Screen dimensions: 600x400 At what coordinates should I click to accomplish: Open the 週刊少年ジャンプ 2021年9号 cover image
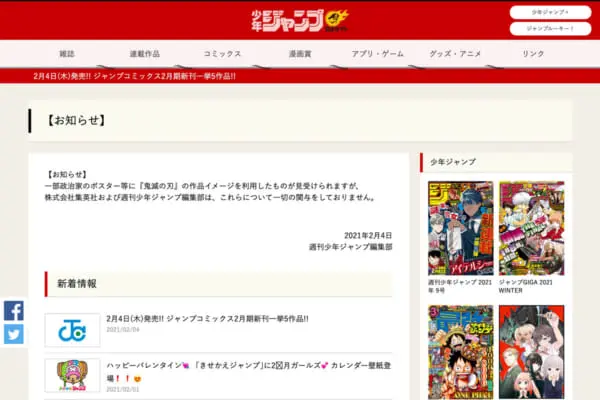coord(461,228)
